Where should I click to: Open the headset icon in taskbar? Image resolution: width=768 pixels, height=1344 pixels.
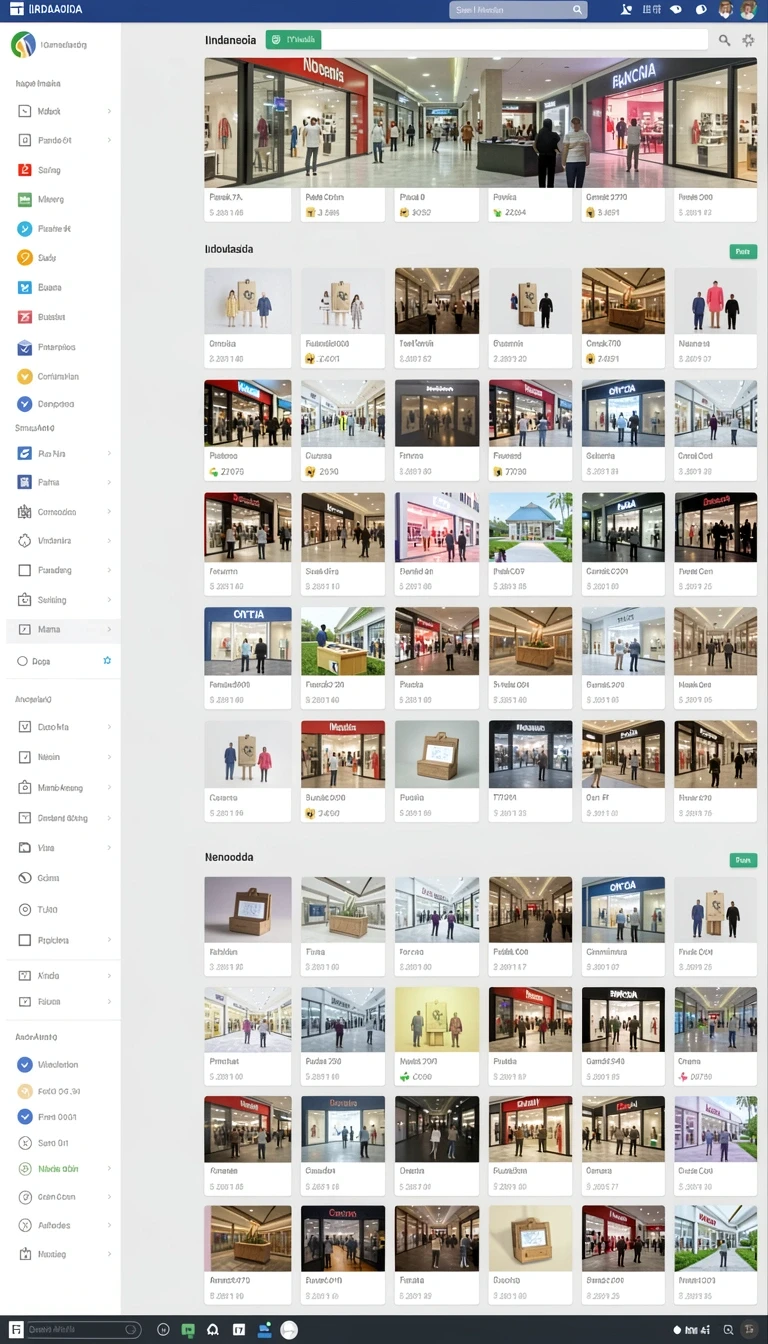point(213,1330)
